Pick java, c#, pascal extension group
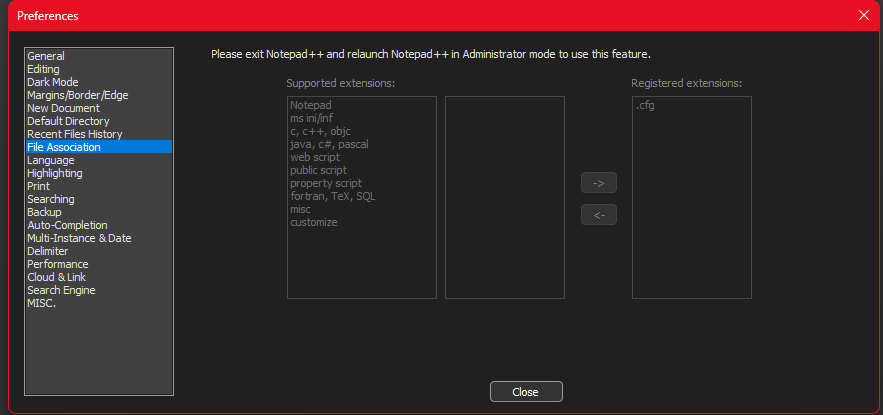Image resolution: width=883 pixels, height=415 pixels. [362, 144]
